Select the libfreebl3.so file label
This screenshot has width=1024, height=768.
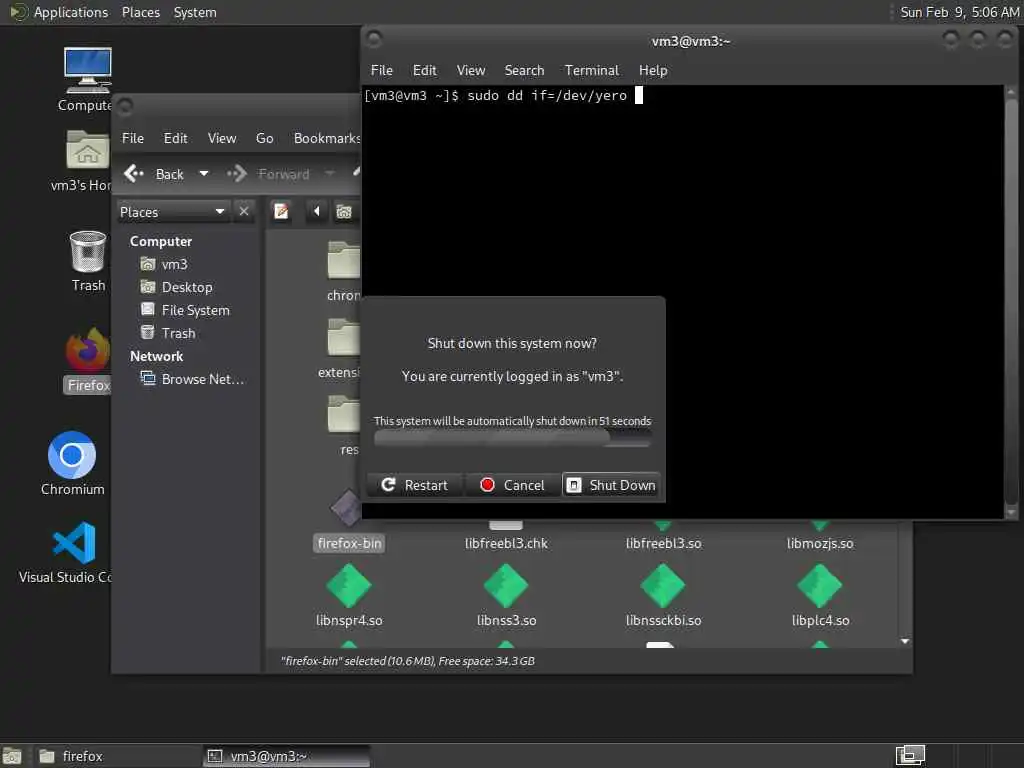click(x=664, y=543)
